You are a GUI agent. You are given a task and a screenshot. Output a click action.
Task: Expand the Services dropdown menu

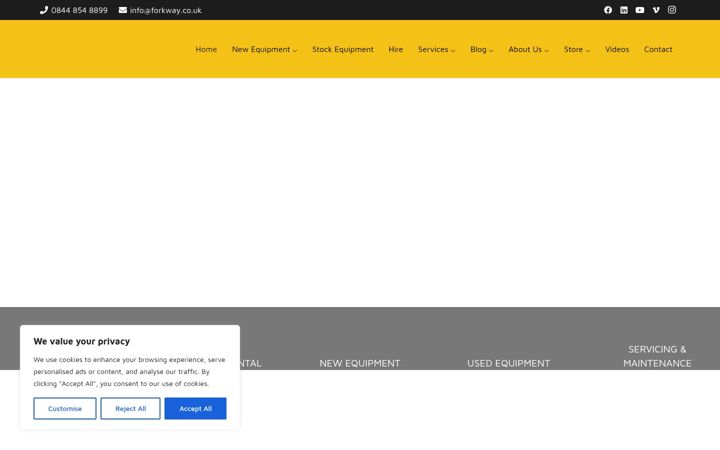pyautogui.click(x=437, y=49)
